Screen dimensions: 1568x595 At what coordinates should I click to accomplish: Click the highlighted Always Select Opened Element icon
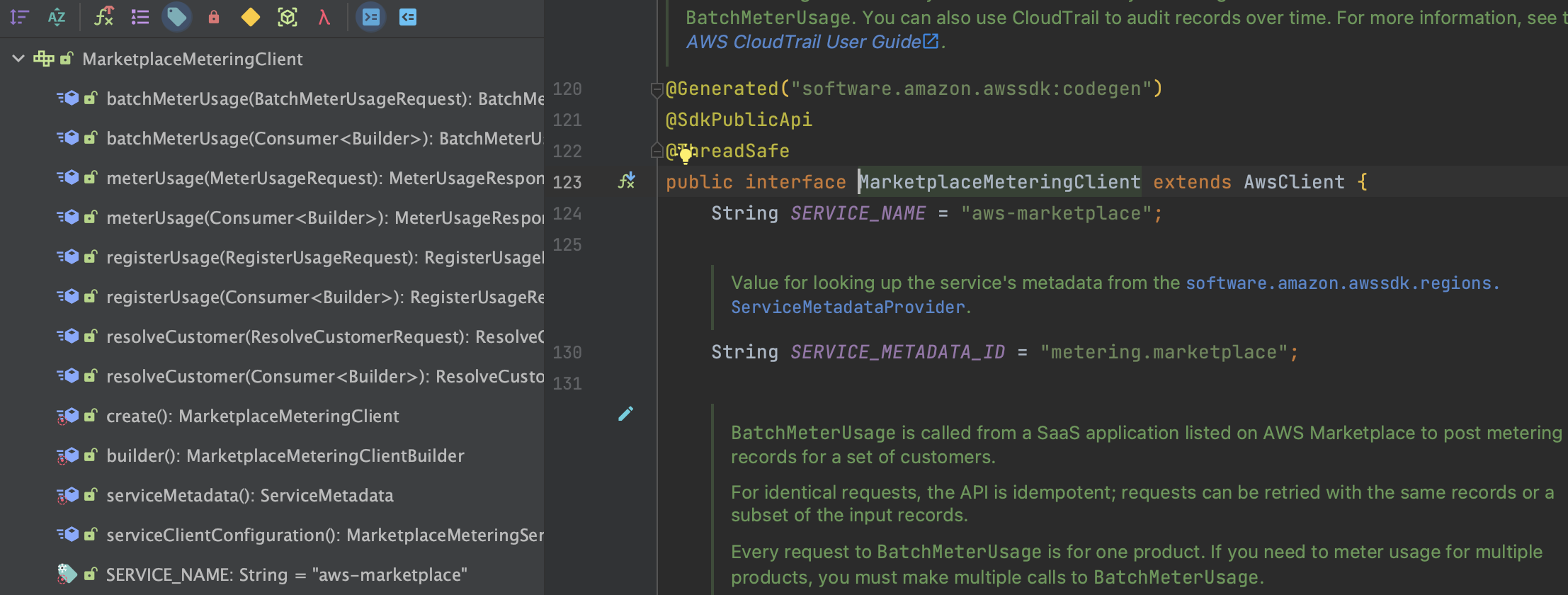pyautogui.click(x=371, y=17)
